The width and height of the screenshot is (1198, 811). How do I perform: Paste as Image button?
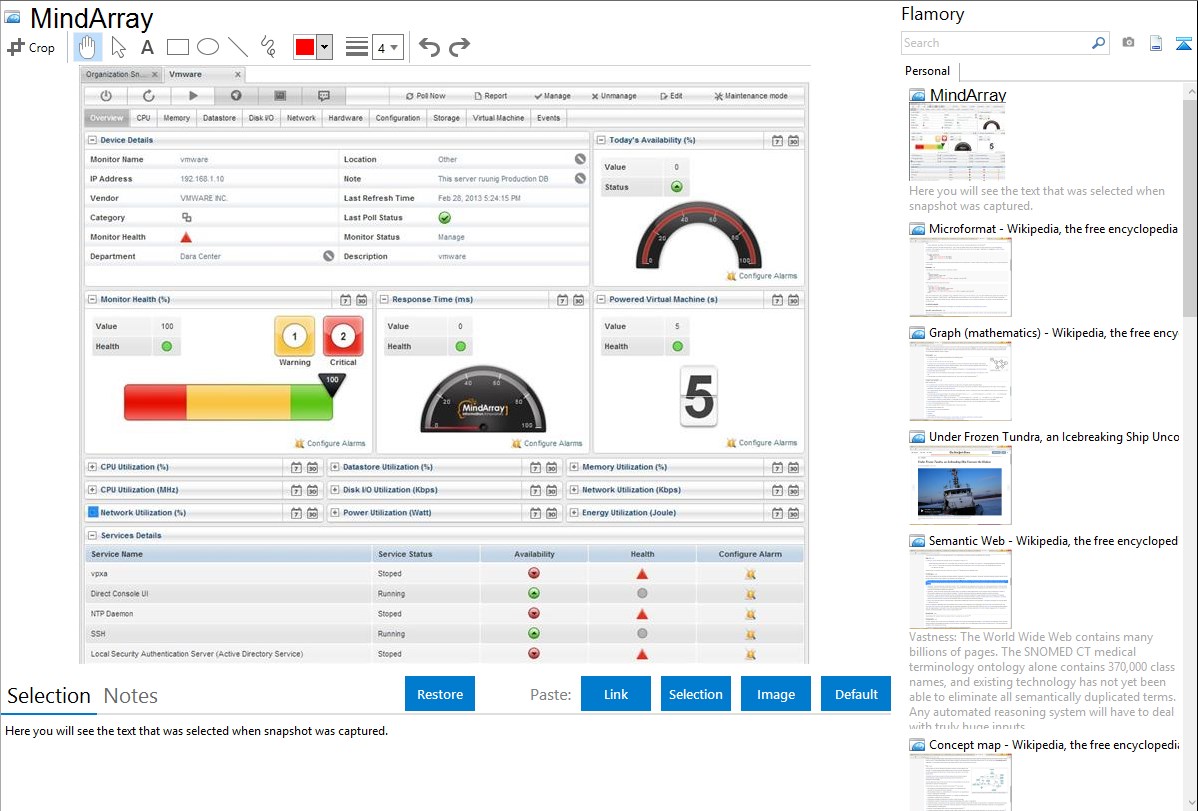click(775, 694)
